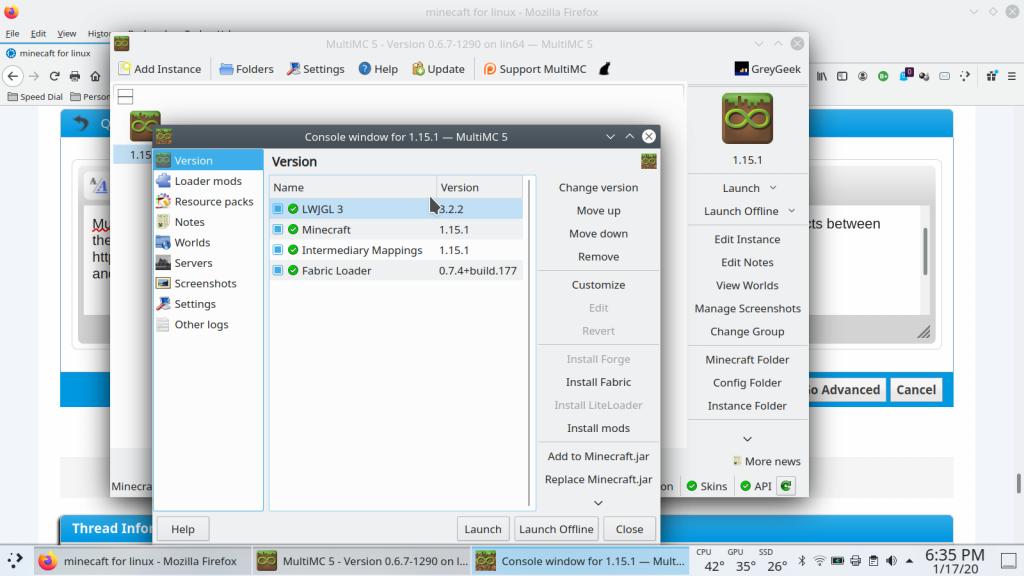Click the status refresh icon next to API
Screen dimensions: 1024x576
[x=786, y=486]
